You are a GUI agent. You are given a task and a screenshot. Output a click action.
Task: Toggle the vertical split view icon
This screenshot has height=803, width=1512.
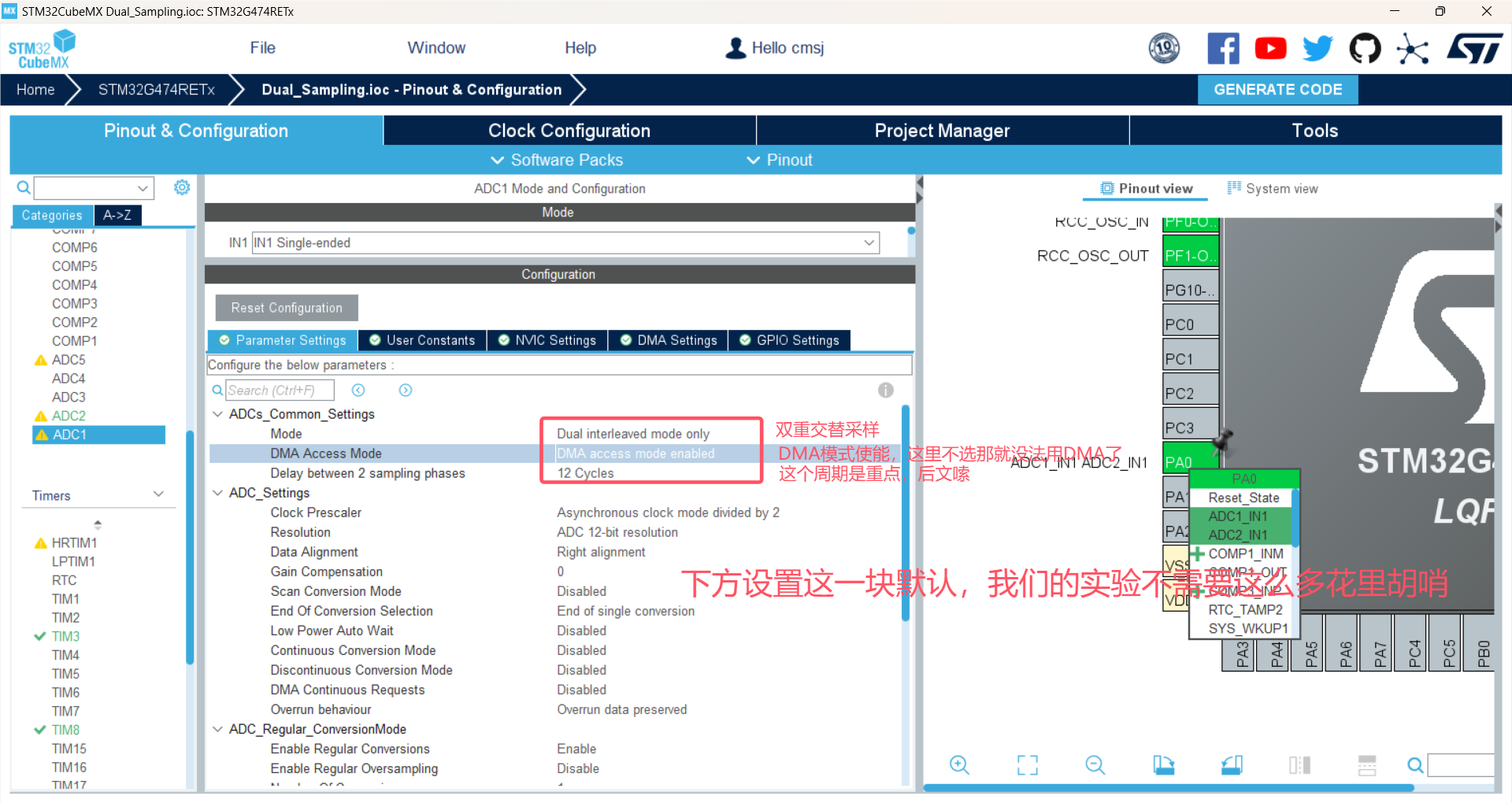pyautogui.click(x=1300, y=765)
